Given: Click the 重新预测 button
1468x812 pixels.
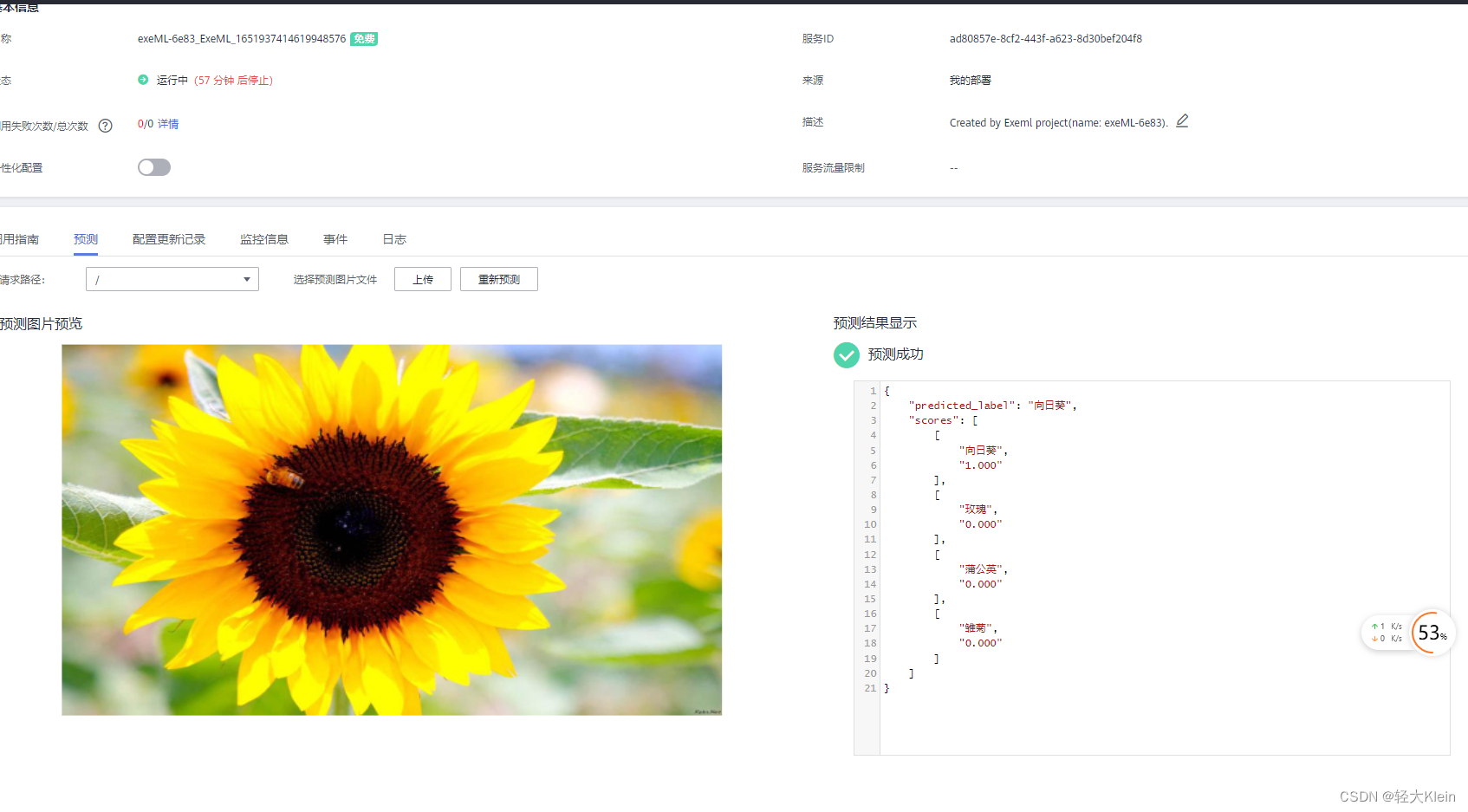Looking at the screenshot, I should coord(498,278).
